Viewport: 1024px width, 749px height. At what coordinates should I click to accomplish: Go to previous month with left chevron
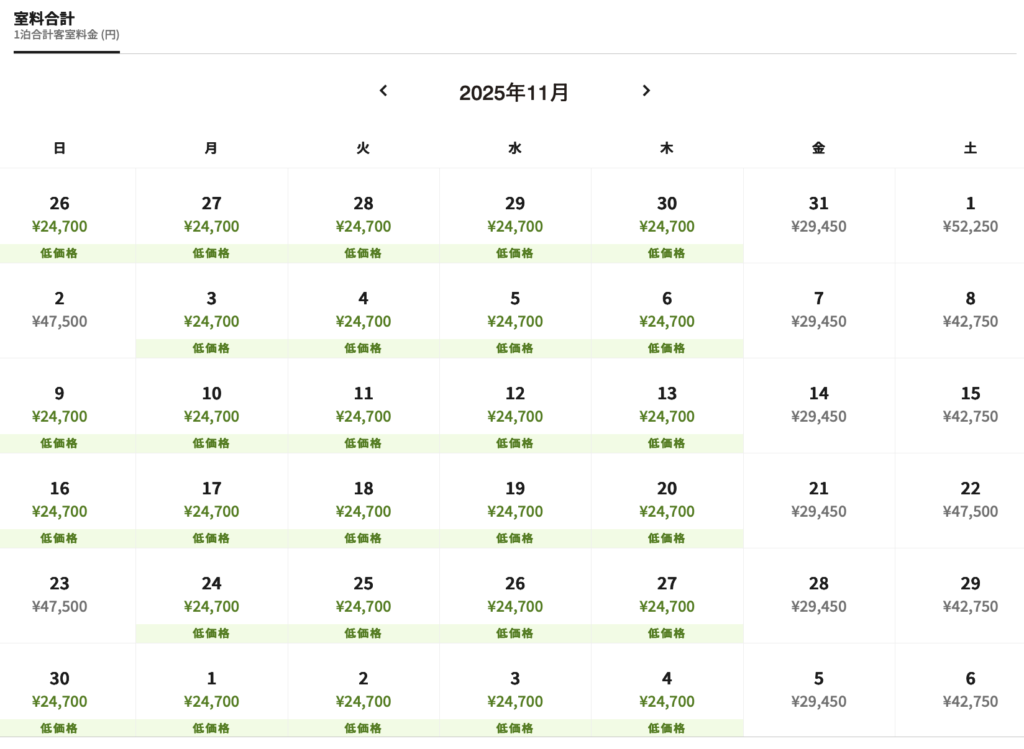tap(383, 91)
